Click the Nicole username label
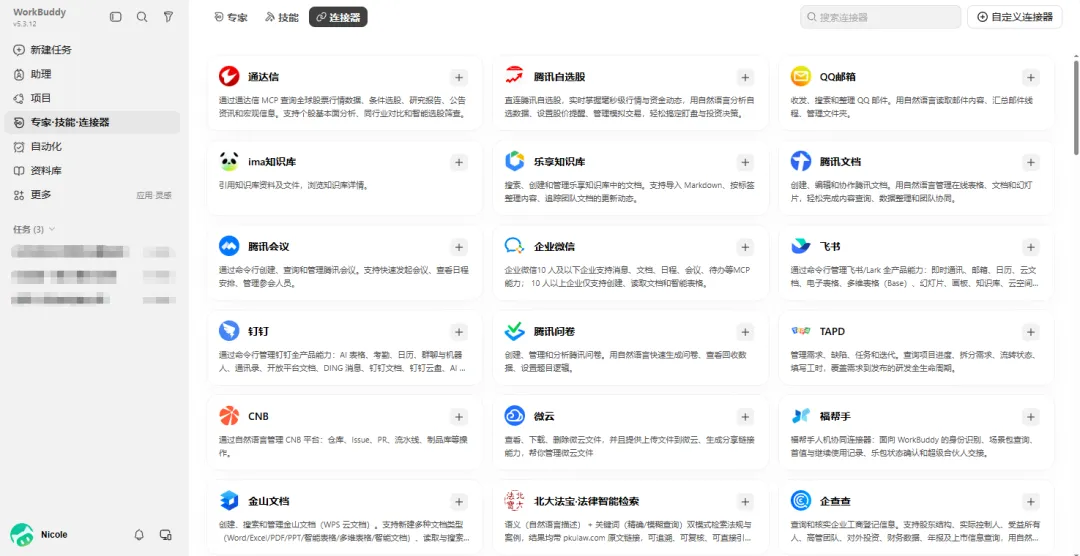This screenshot has width=1080, height=556. tap(54, 535)
